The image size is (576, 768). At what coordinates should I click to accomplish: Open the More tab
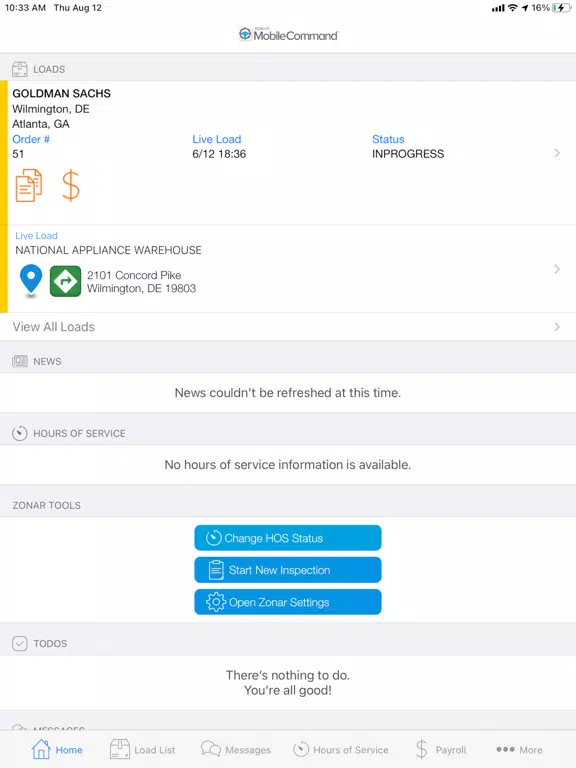point(519,749)
